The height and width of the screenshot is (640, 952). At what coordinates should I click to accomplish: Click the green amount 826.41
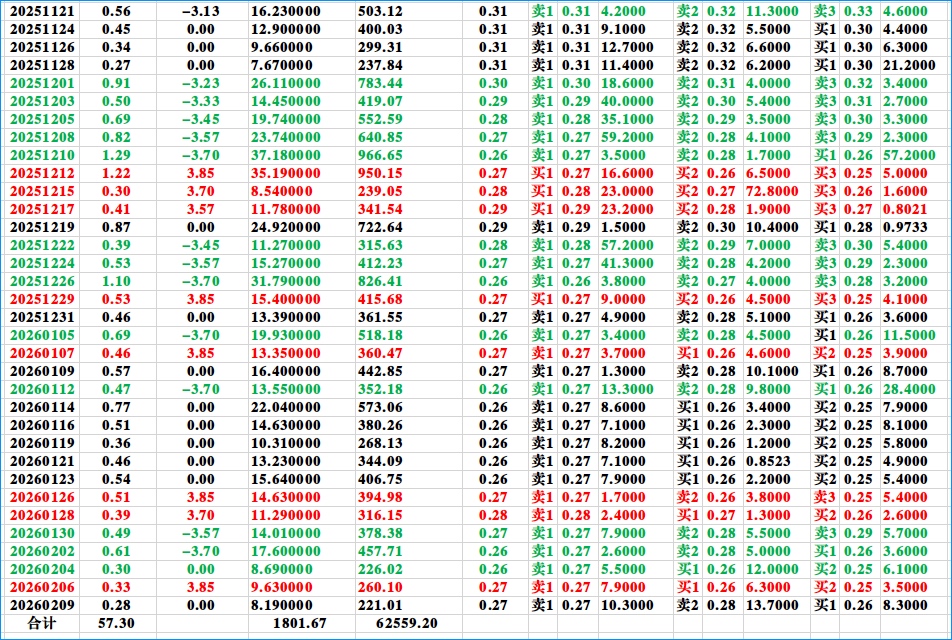coord(380,281)
